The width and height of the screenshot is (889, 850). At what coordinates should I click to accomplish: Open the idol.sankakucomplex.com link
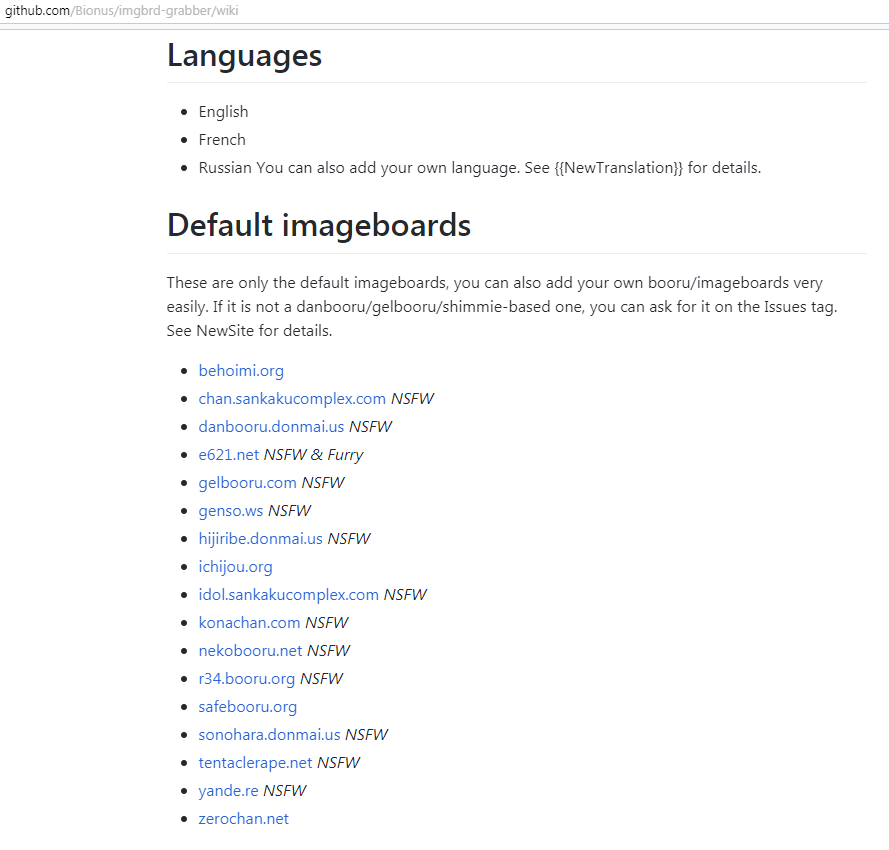tap(289, 594)
